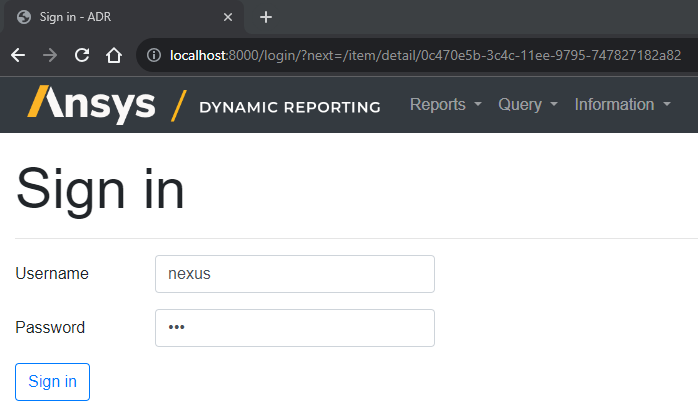Click the Password label

[x=50, y=328]
